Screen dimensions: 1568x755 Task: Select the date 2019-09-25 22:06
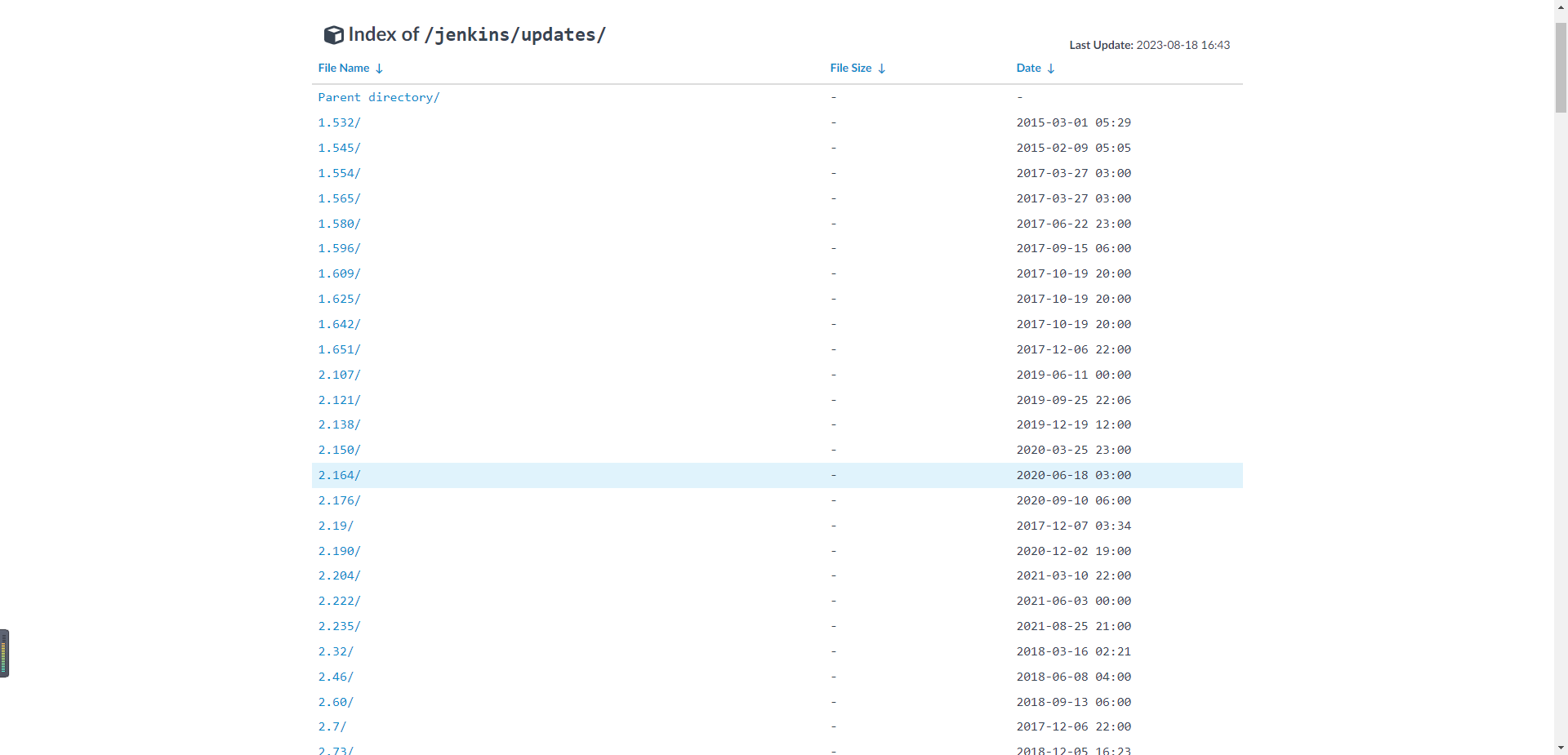[x=1074, y=400]
